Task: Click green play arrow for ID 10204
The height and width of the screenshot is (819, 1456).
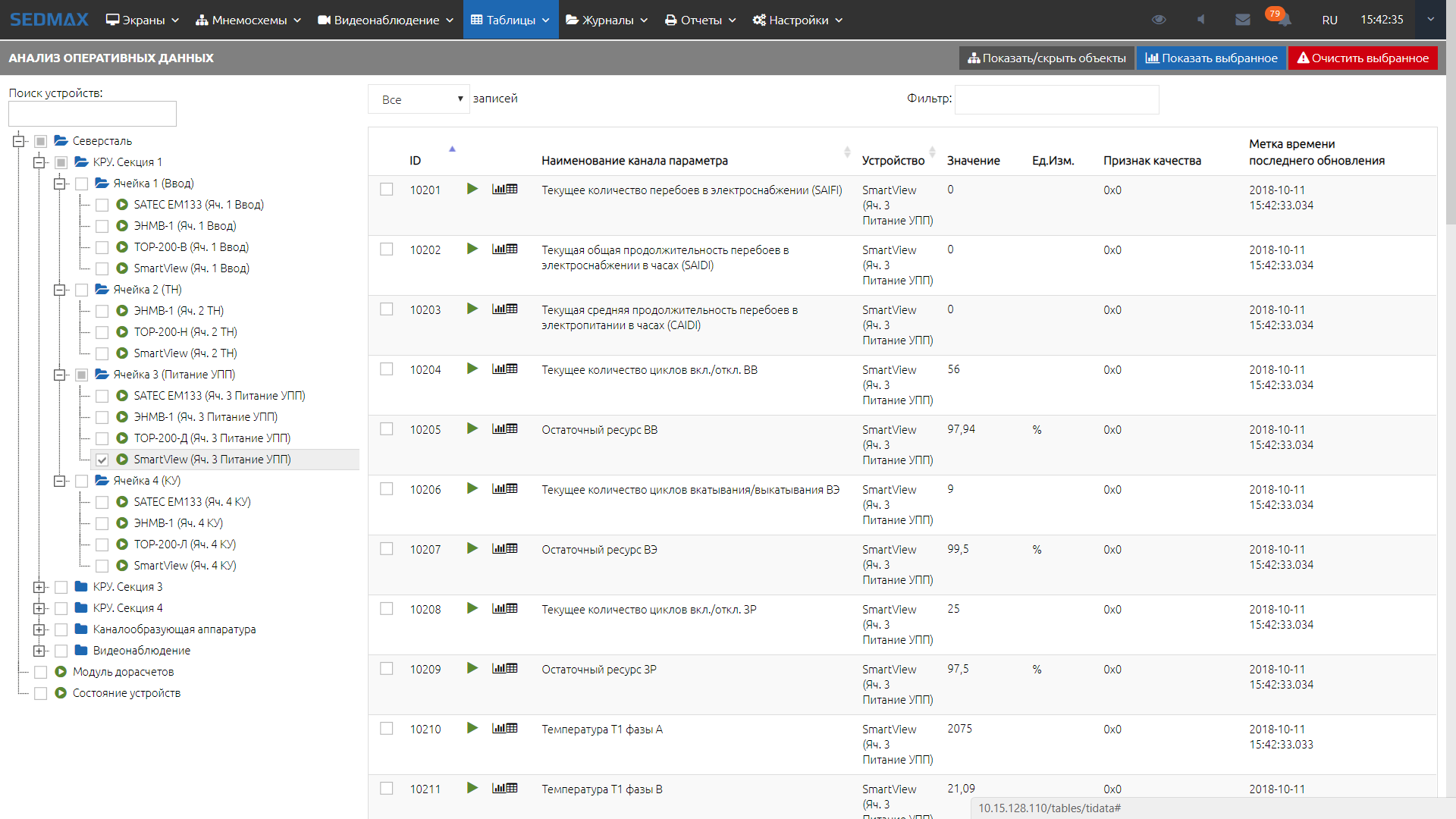Action: click(x=472, y=369)
